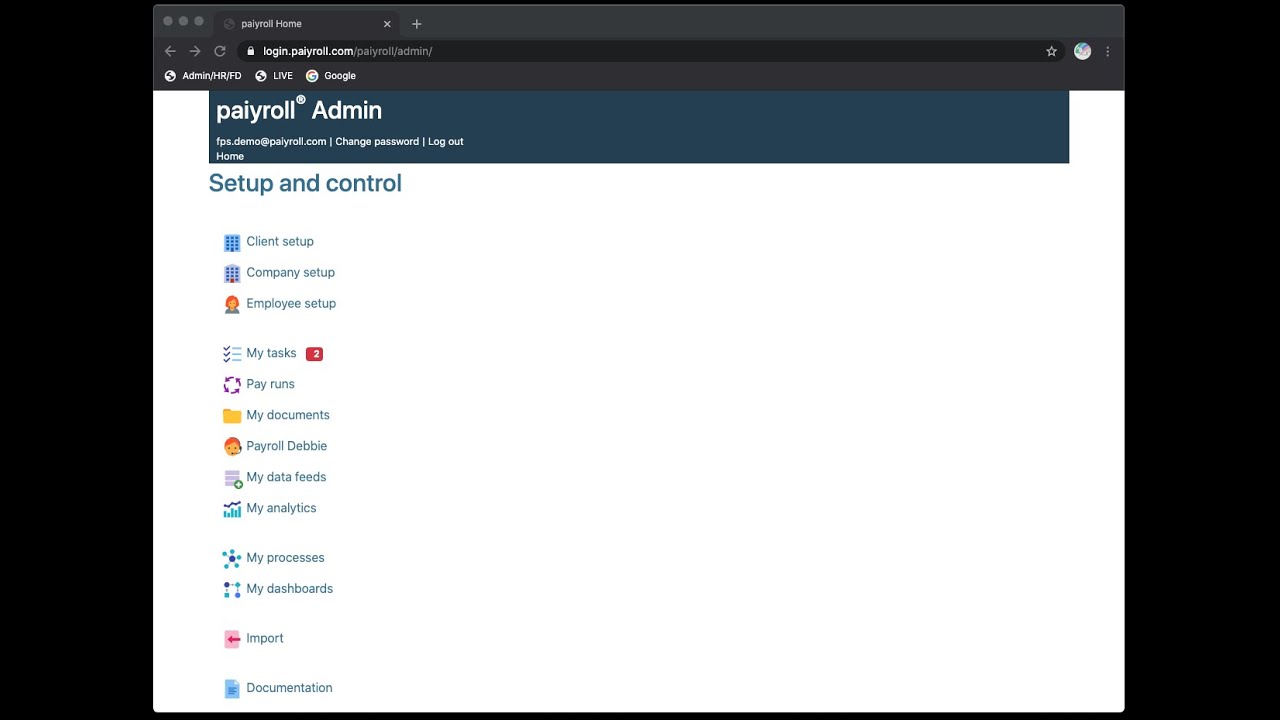Click the My processes nodes icon
This screenshot has height=720, width=1280.
pos(232,558)
